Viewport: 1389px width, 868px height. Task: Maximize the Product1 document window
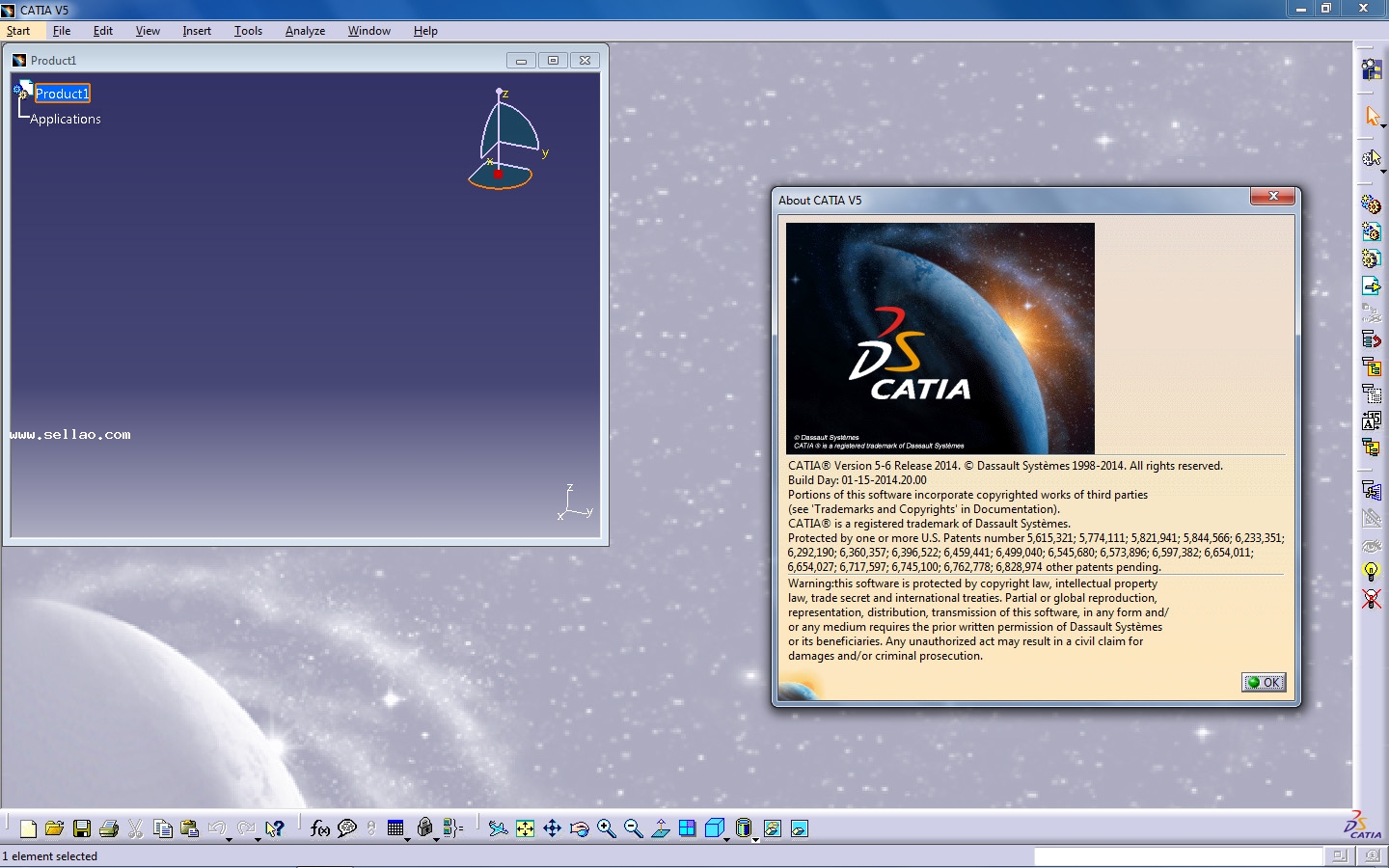tap(553, 61)
